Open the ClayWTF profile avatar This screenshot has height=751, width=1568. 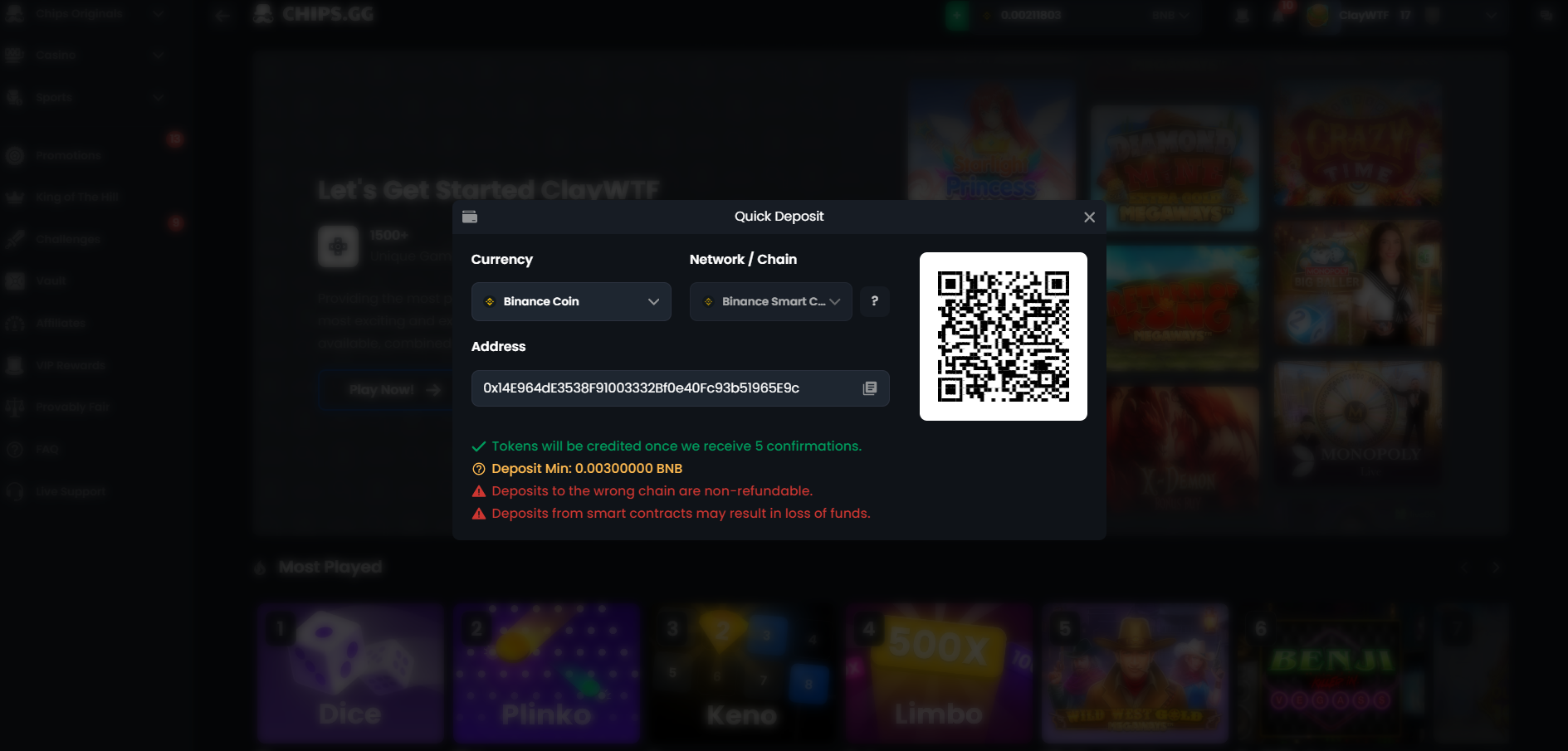1317,15
